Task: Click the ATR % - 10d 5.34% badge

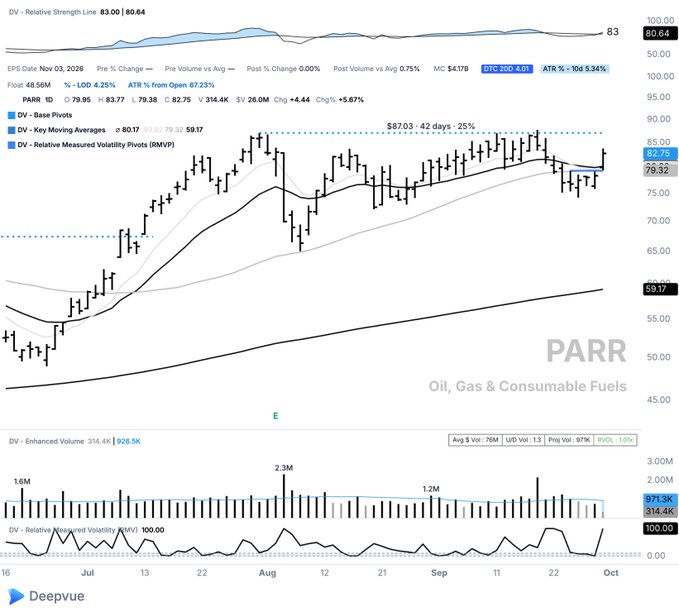Action: tap(574, 69)
